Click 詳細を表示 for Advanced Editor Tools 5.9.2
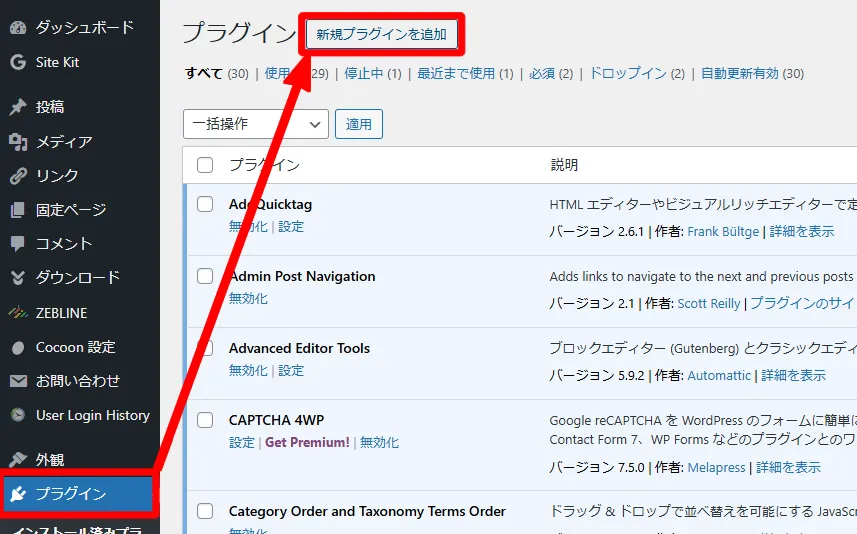Image resolution: width=857 pixels, height=534 pixels. [793, 375]
